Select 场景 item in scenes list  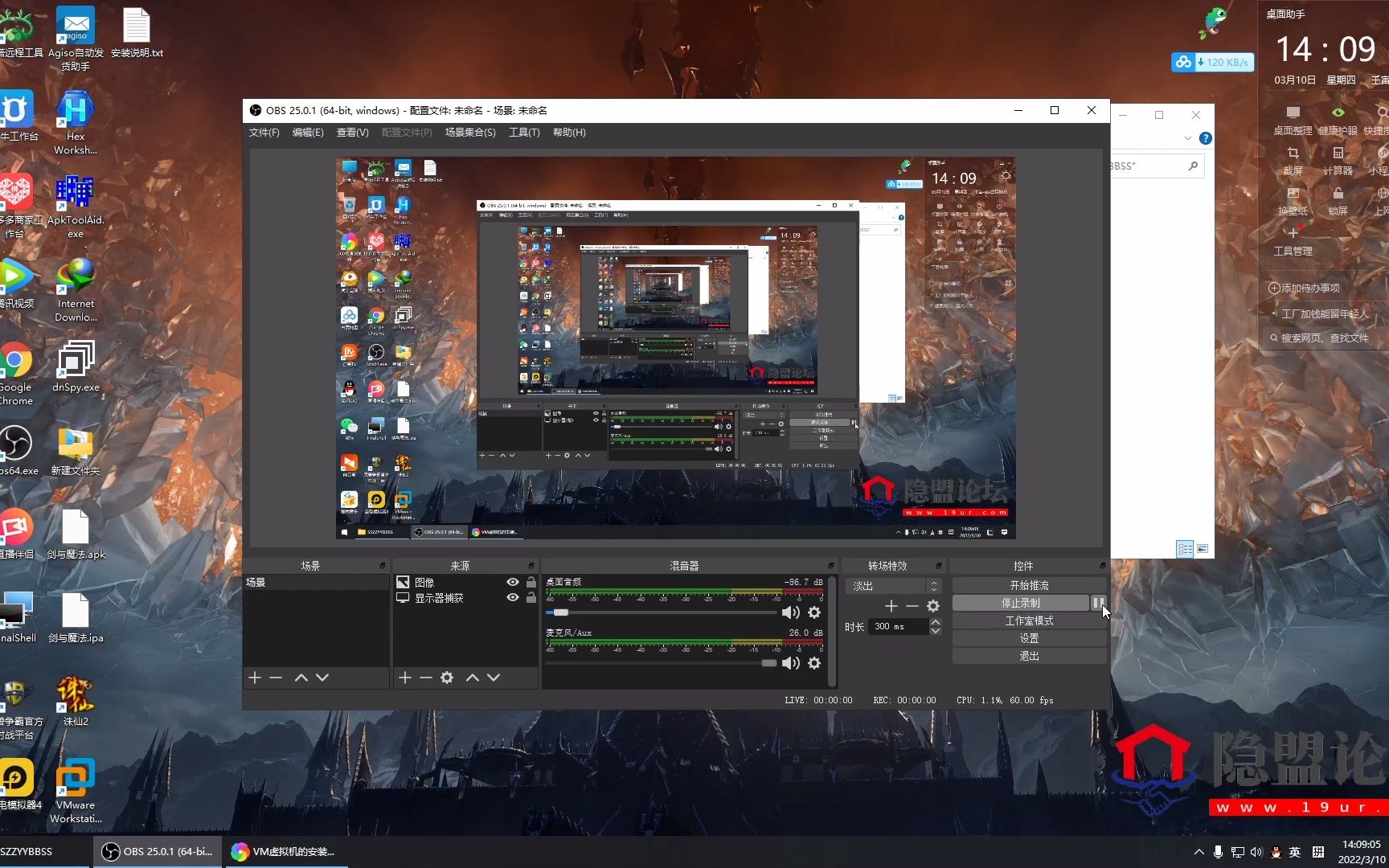click(316, 582)
